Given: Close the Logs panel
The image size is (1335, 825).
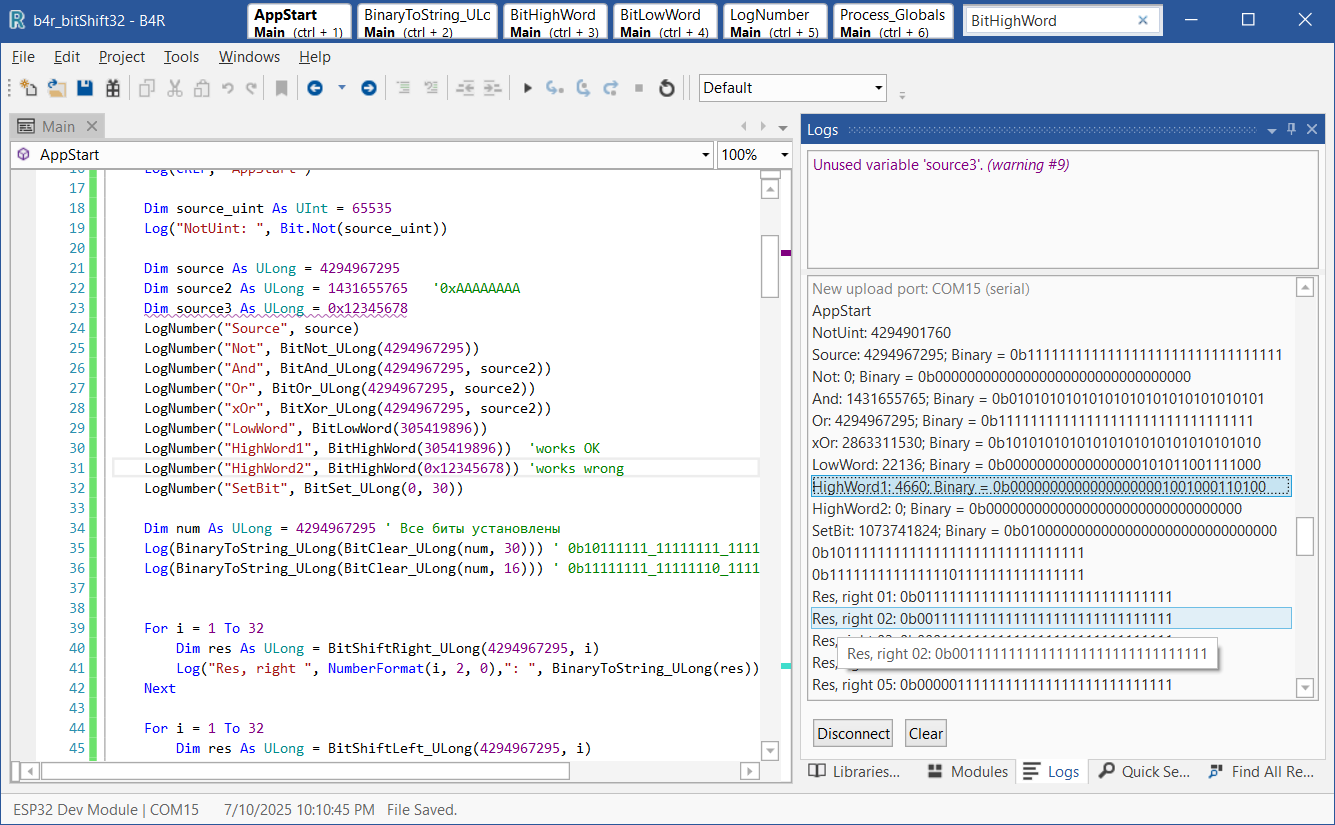Looking at the screenshot, I should [x=1312, y=130].
